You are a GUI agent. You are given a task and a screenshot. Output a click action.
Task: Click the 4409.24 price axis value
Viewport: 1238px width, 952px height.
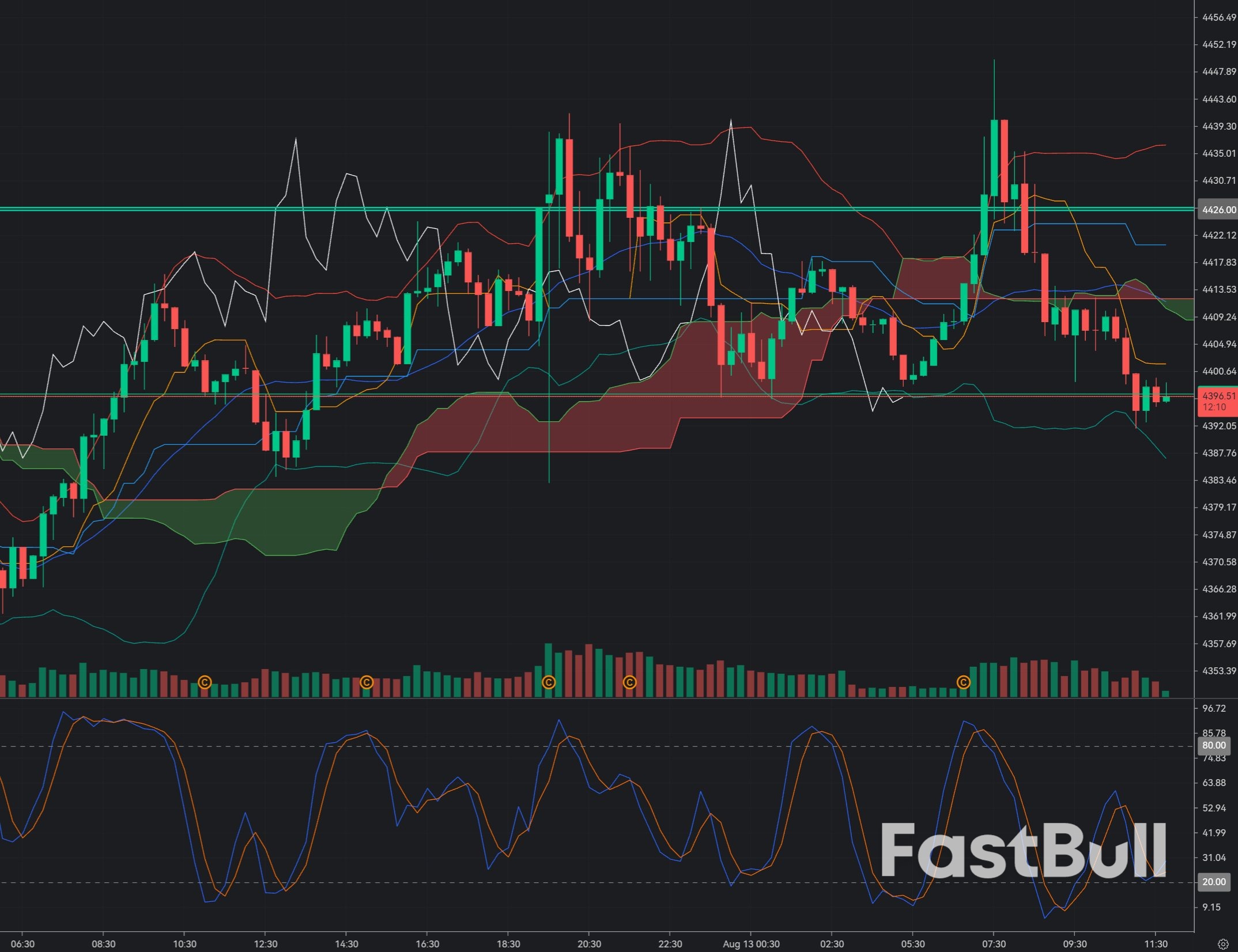coord(1219,317)
